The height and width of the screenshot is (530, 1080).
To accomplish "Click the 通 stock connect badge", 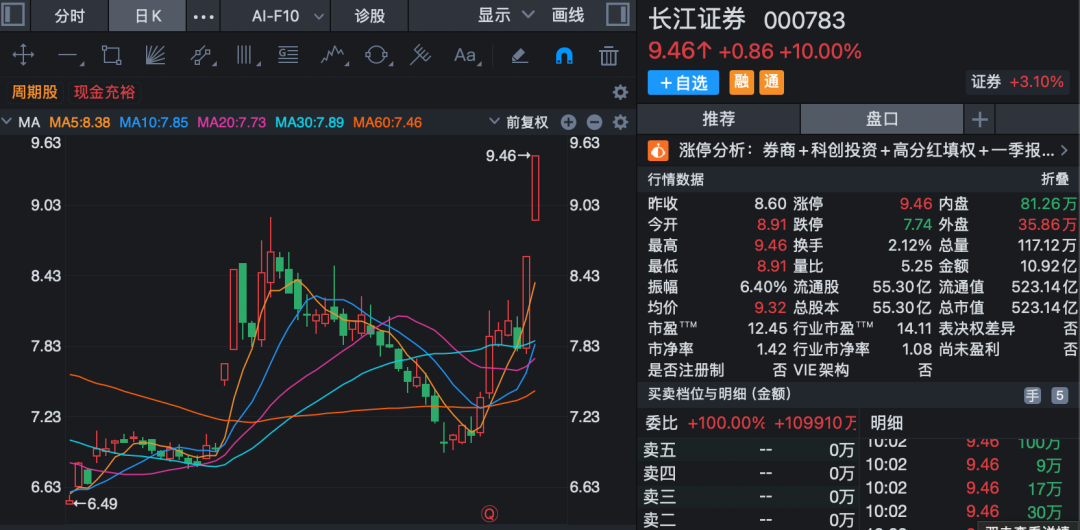I will pyautogui.click(x=771, y=83).
